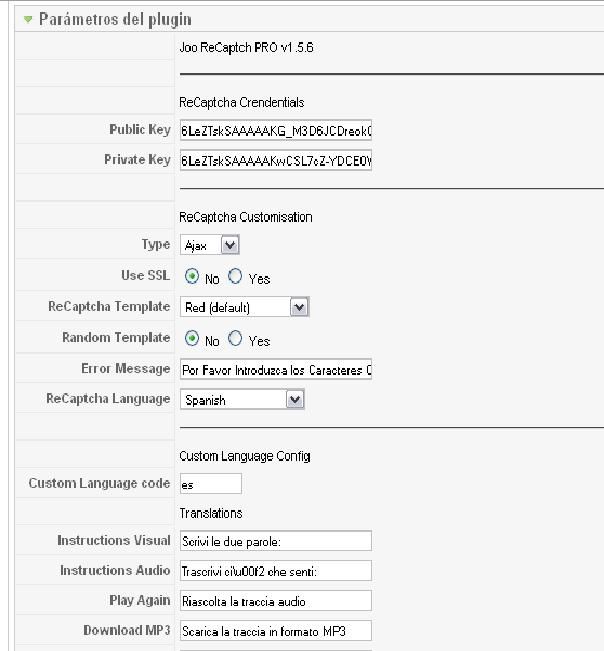This screenshot has width=604, height=651.
Task: Click the Random Template label
Action: click(116, 338)
